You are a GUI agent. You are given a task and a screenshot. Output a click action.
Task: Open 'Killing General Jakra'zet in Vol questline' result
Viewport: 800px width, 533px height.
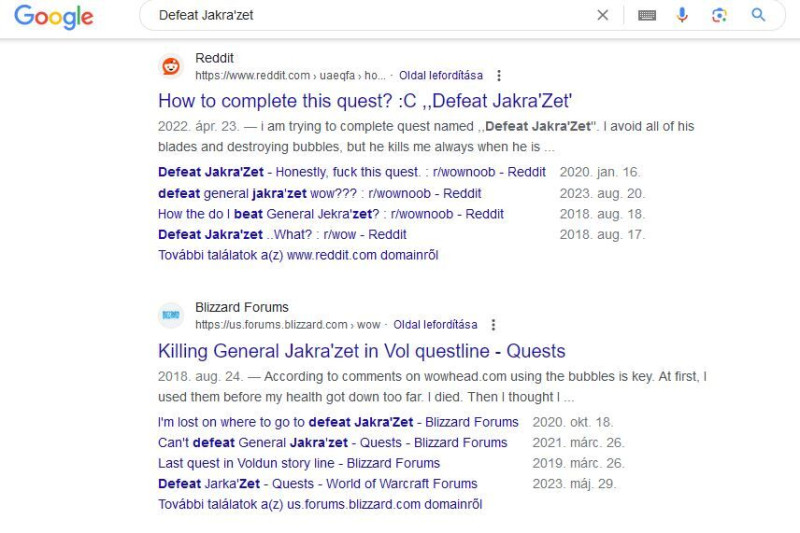point(362,351)
